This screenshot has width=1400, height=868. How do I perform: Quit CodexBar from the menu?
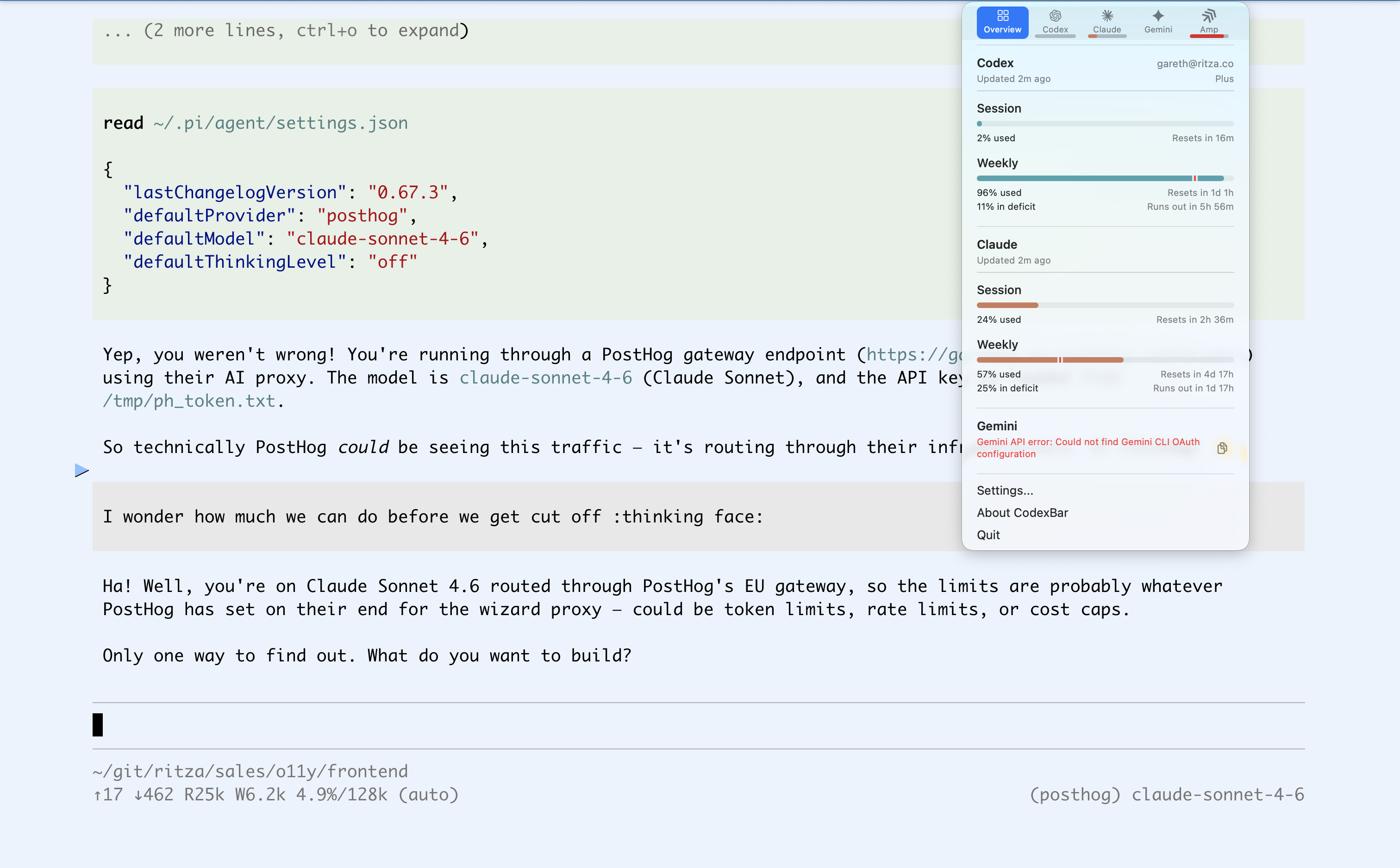(988, 535)
